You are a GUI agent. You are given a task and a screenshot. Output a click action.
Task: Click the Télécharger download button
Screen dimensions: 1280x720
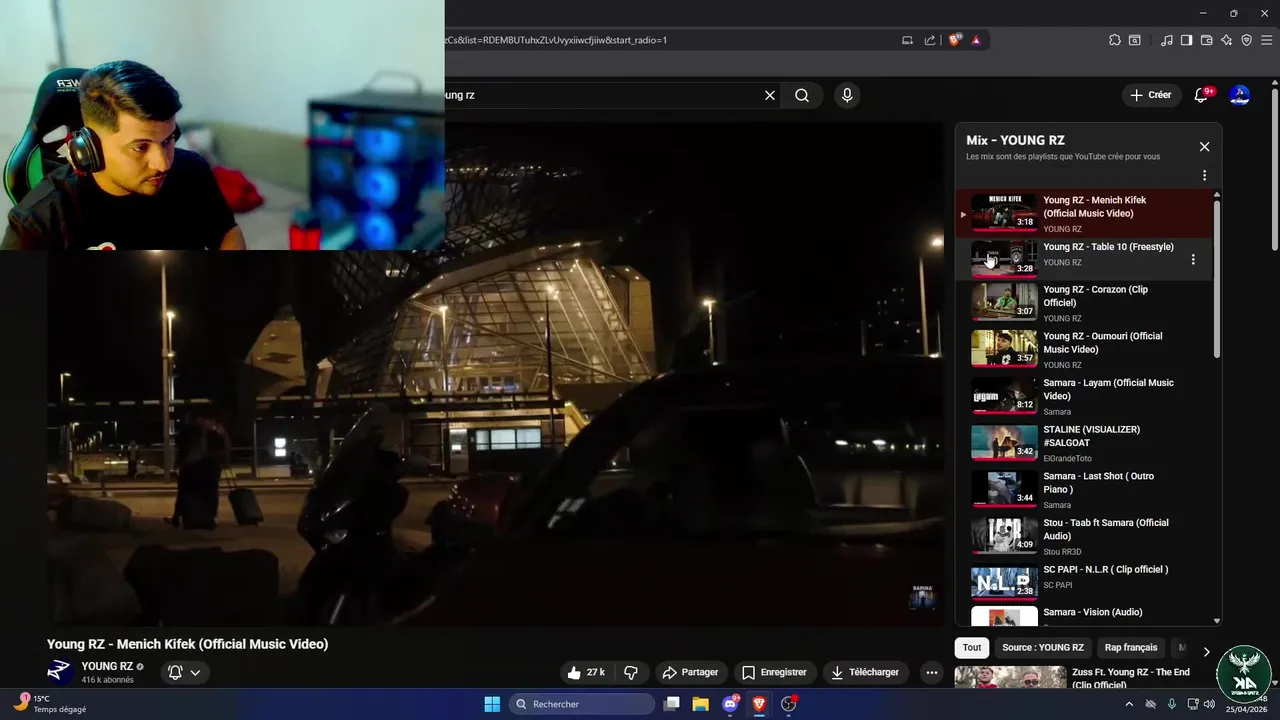[x=865, y=673]
